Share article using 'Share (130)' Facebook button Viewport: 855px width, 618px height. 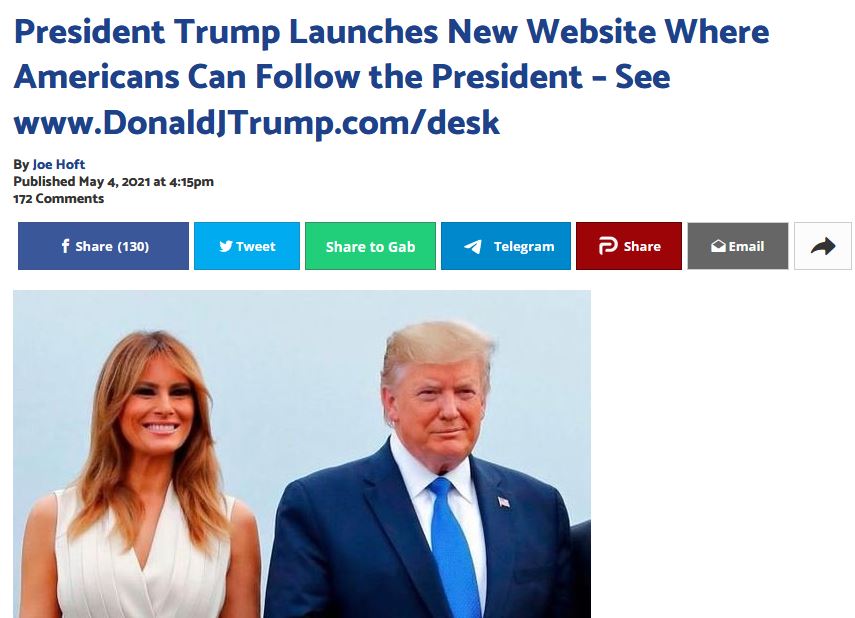click(103, 246)
